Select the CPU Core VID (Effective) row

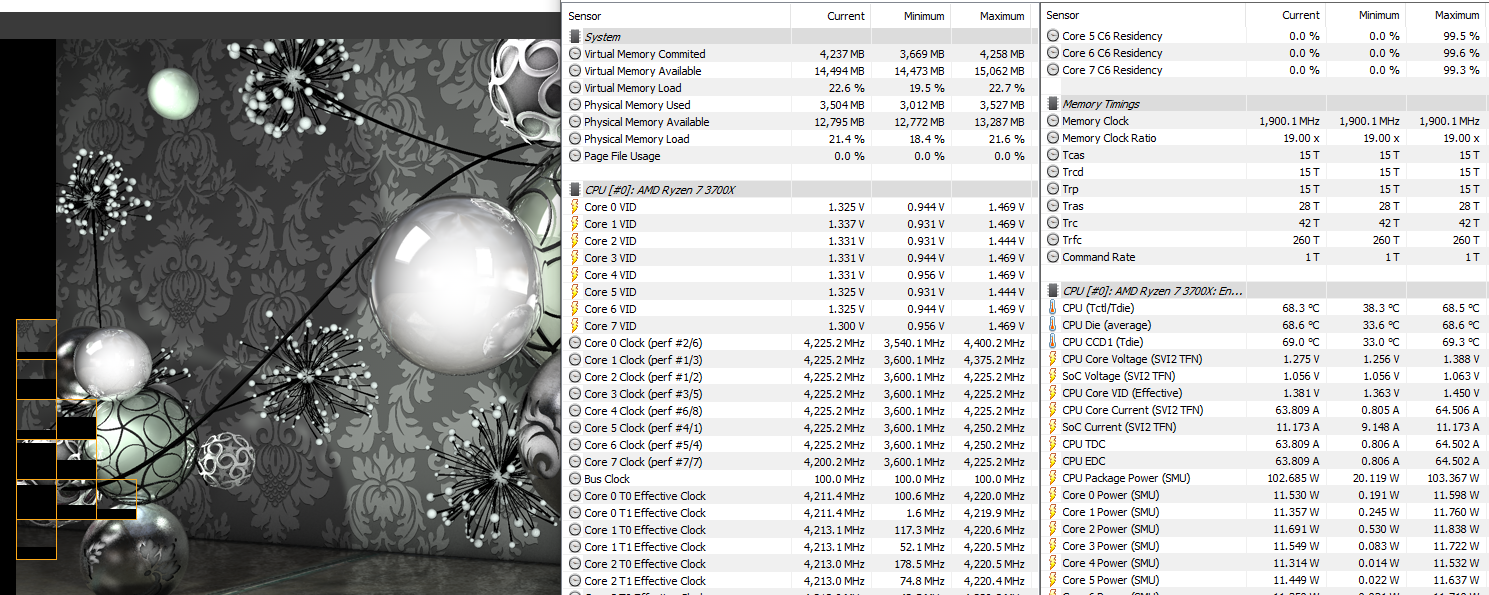pos(1265,393)
